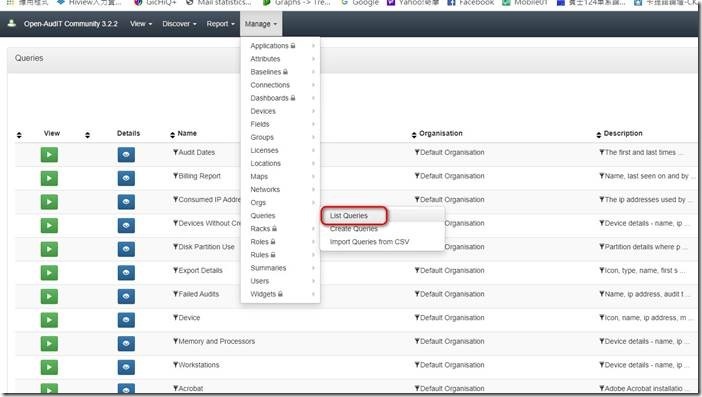Expand the Applications submenu
Screen dimensions: 702x397
coord(280,46)
